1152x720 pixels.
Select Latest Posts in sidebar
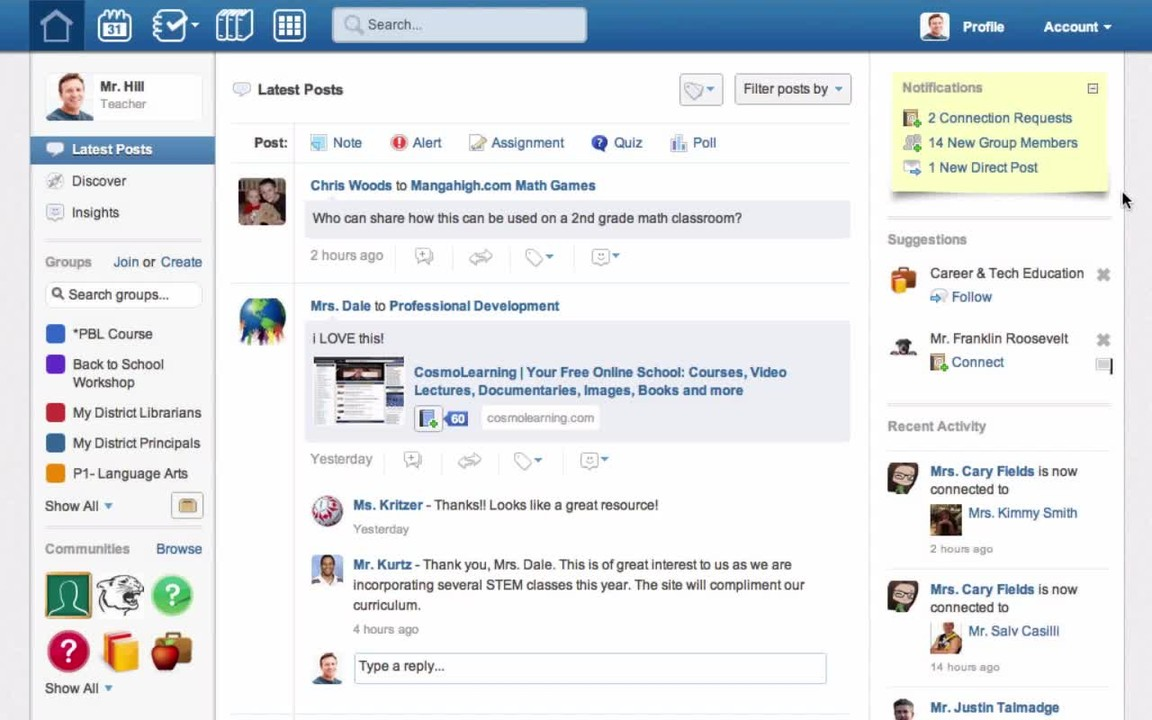(x=123, y=150)
